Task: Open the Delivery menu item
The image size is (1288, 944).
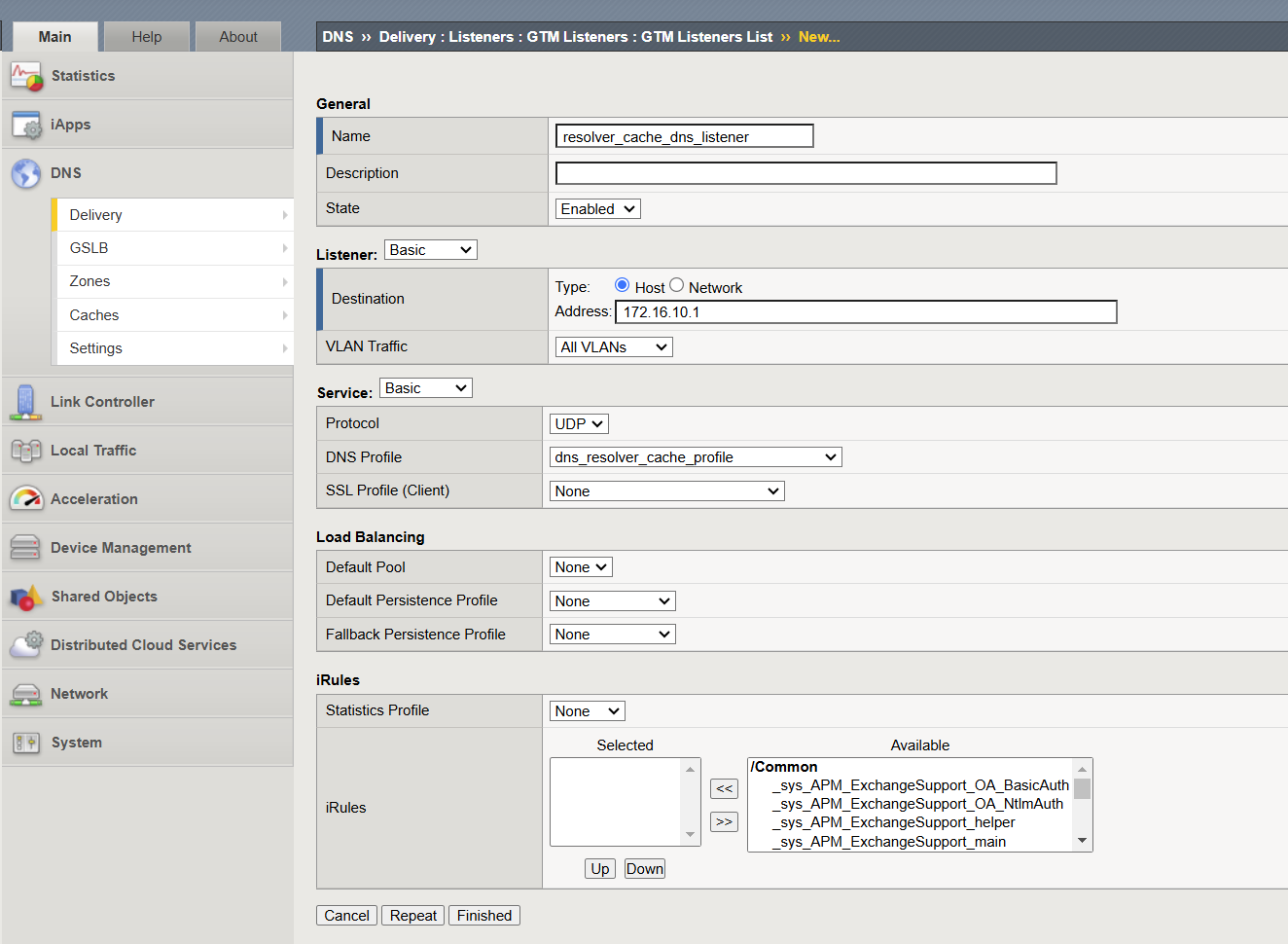Action: (x=96, y=214)
